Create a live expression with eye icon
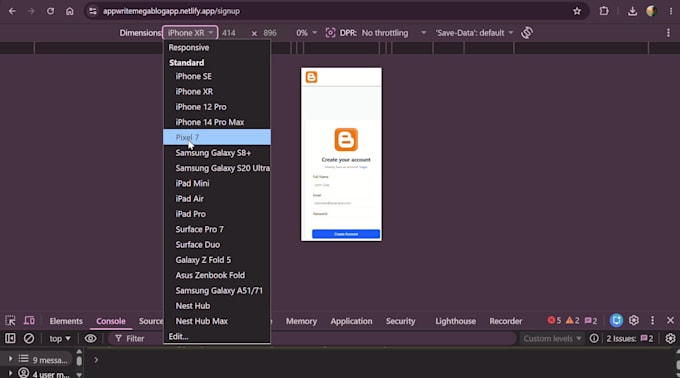The height and width of the screenshot is (378, 680). point(90,338)
